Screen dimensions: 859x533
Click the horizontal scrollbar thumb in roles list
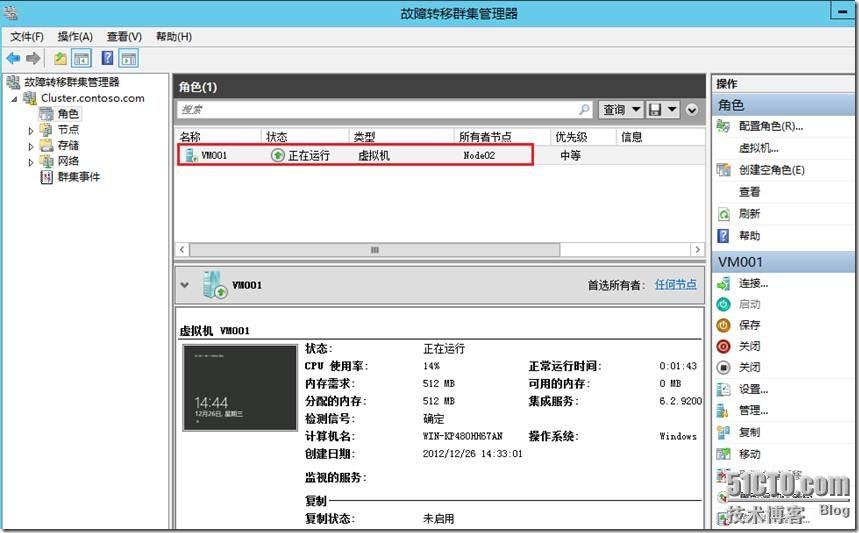375,250
